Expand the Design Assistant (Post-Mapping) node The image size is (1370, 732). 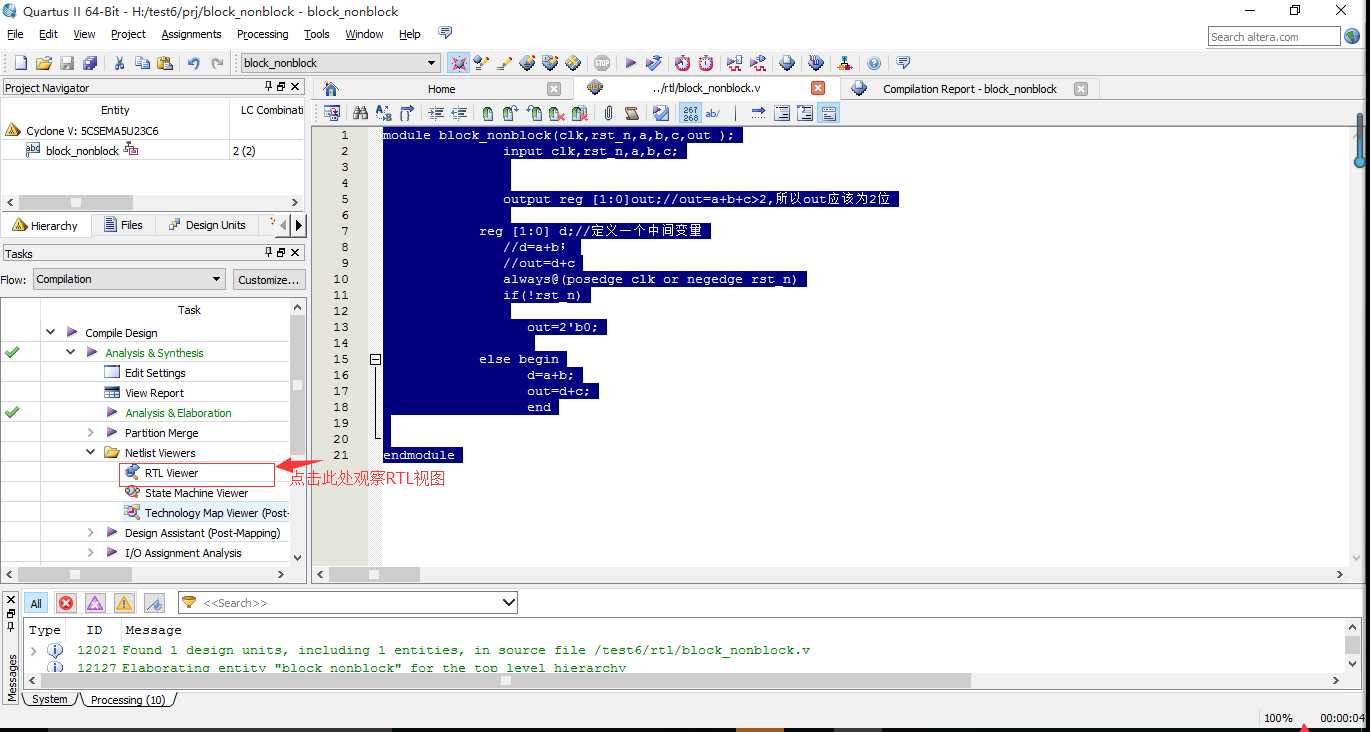(x=90, y=532)
